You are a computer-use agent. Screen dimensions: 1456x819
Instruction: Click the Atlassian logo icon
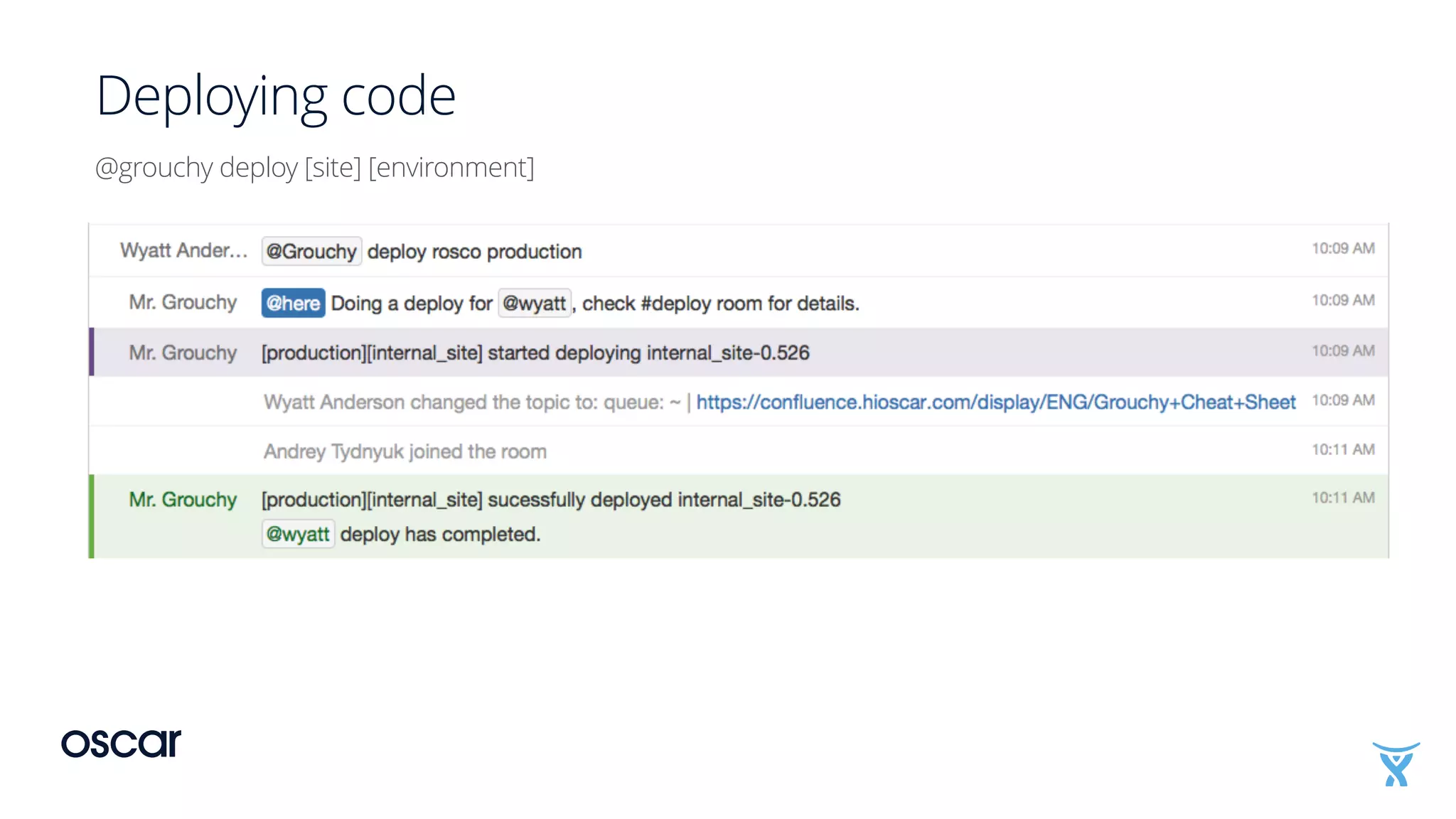(1396, 764)
